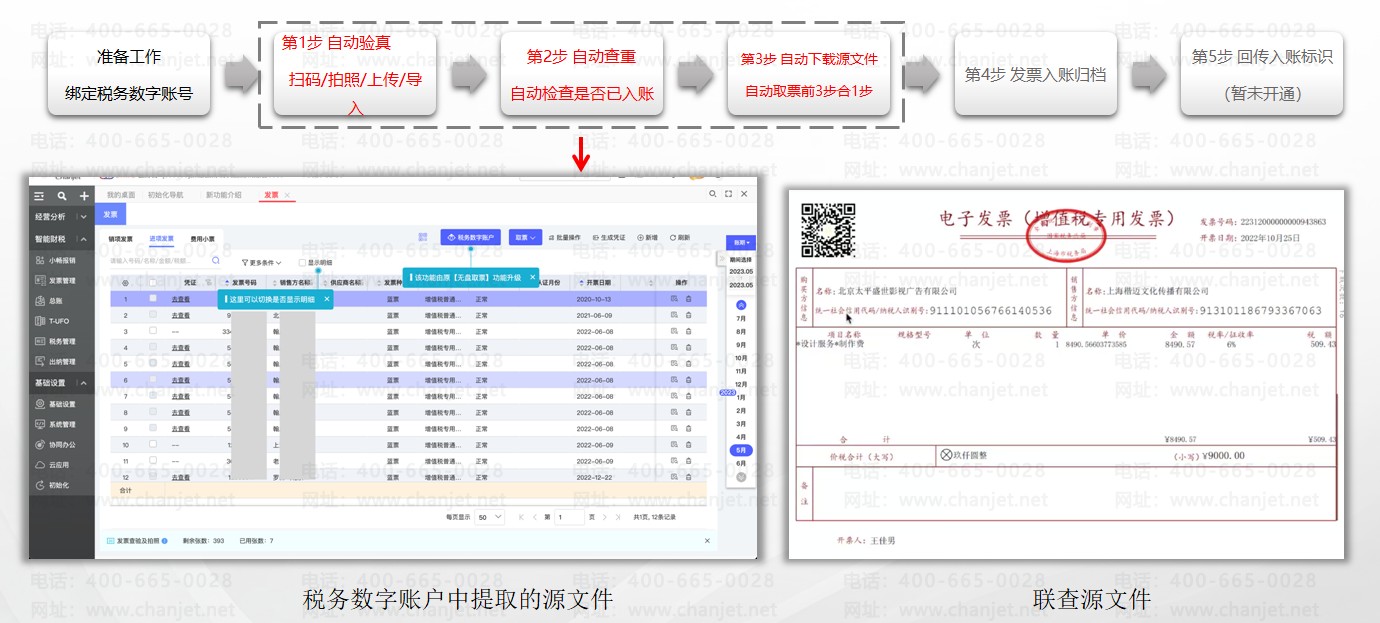The width and height of the screenshot is (1380, 623).
Task: Check the checkbox for row 1
Action: pos(153,299)
